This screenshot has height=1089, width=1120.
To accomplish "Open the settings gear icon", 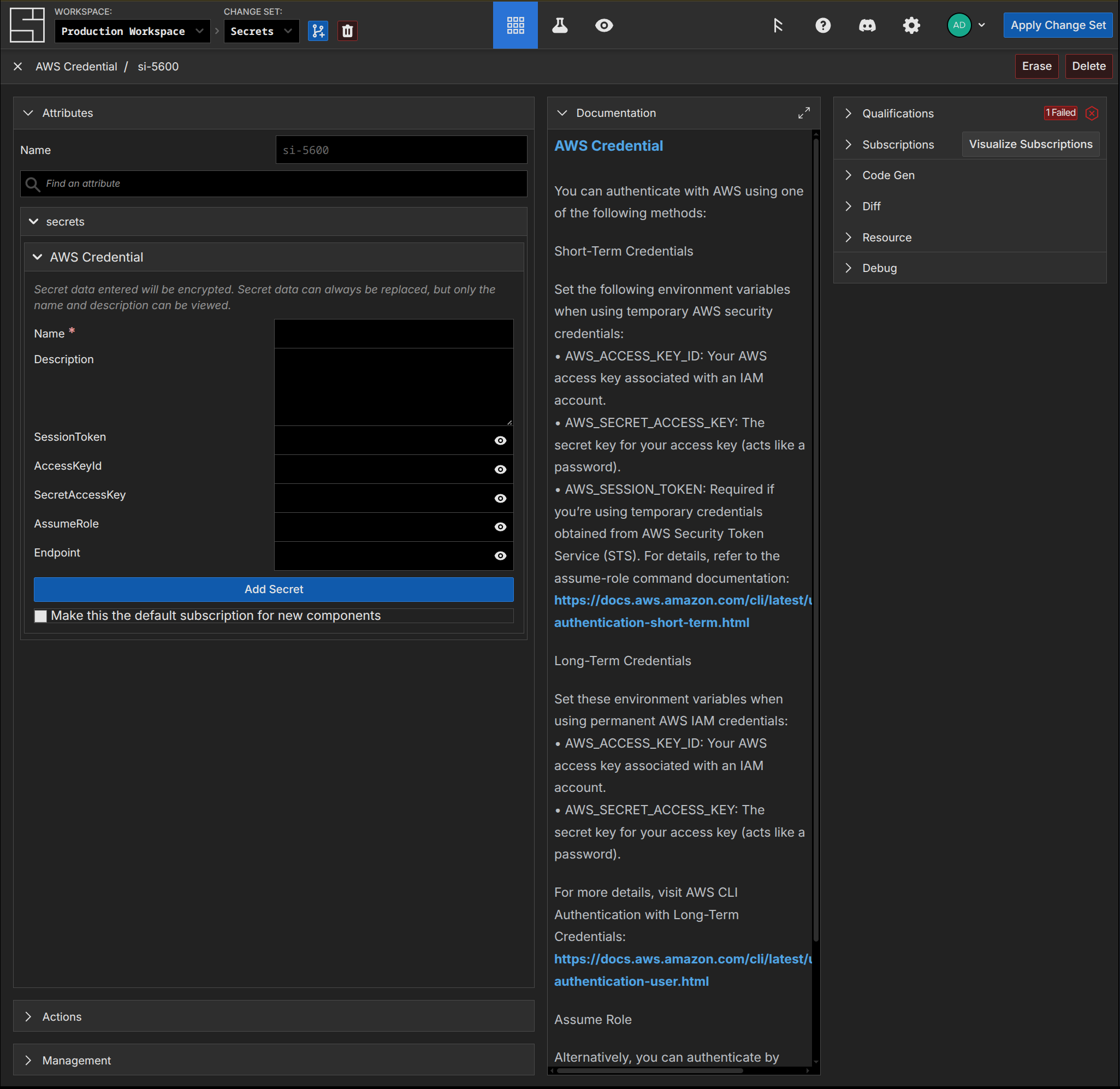I will click(911, 25).
